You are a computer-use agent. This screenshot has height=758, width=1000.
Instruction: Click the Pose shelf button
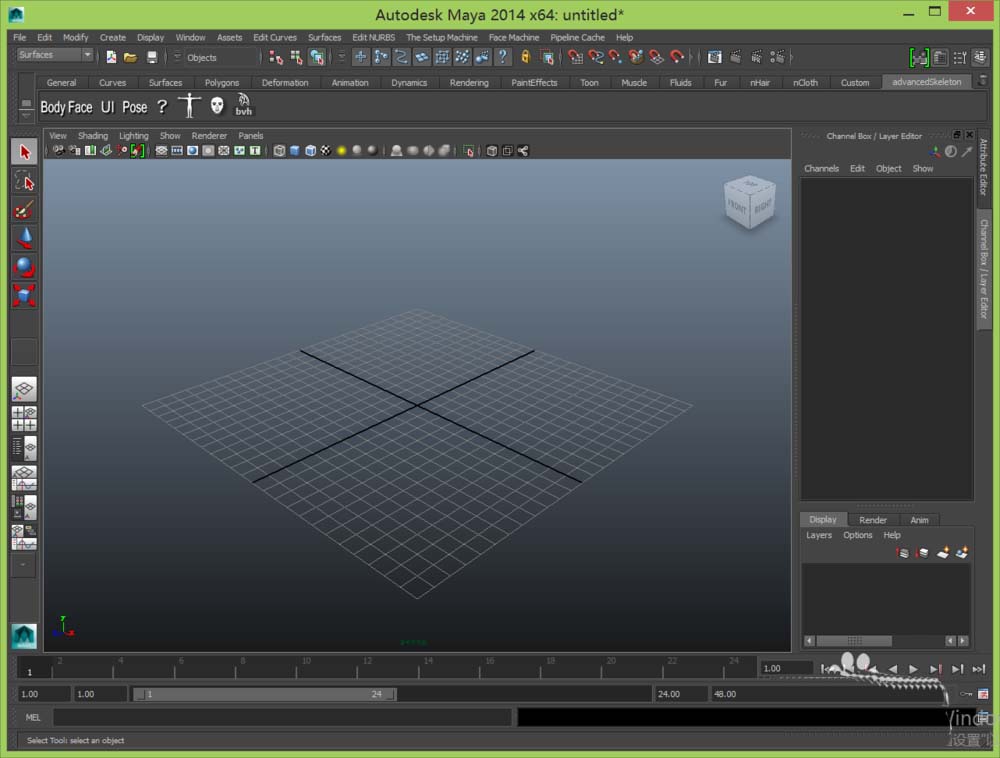point(134,107)
